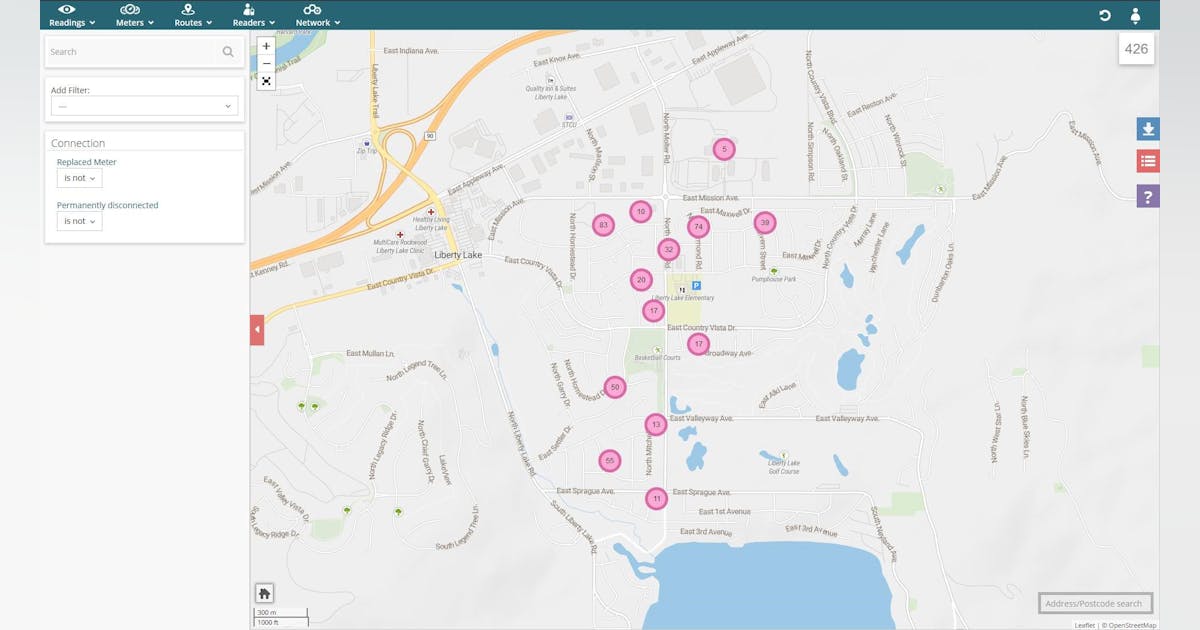Click the Address/Postcode search field
Screen dimensions: 1200x630
[x=1096, y=602]
